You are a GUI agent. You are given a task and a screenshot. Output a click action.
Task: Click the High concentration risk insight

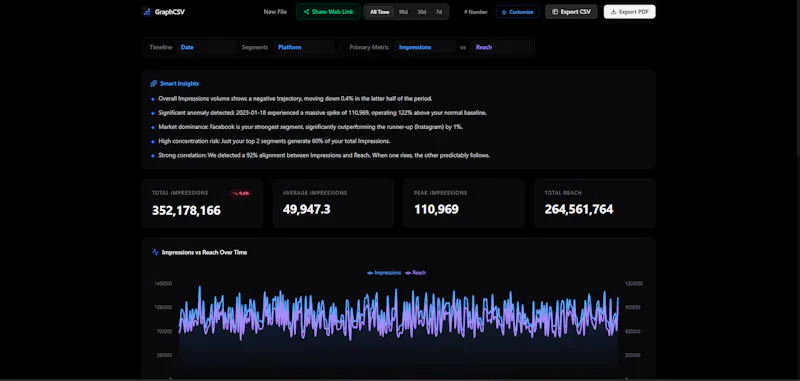(x=274, y=141)
